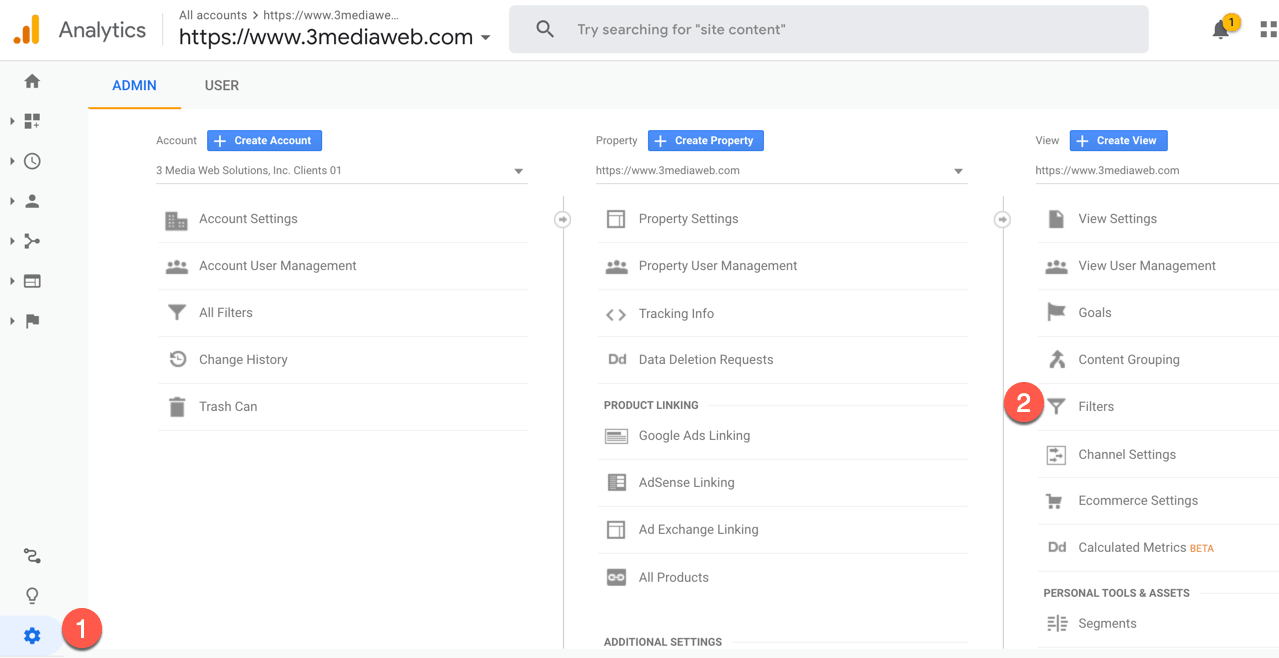
Task: Open the Attribution path icon in sidebar
Action: point(32,556)
